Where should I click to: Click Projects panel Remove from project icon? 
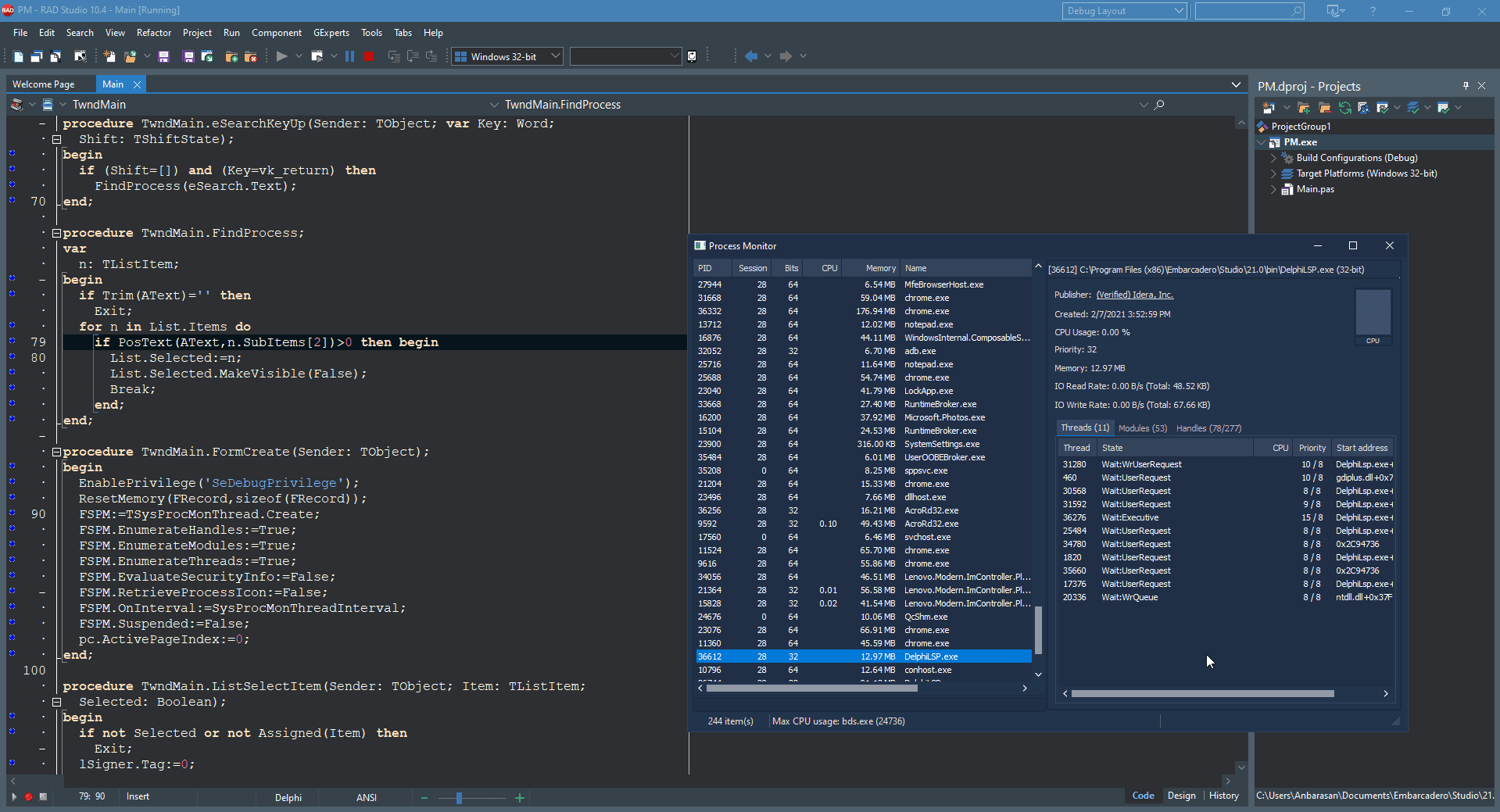[1324, 108]
